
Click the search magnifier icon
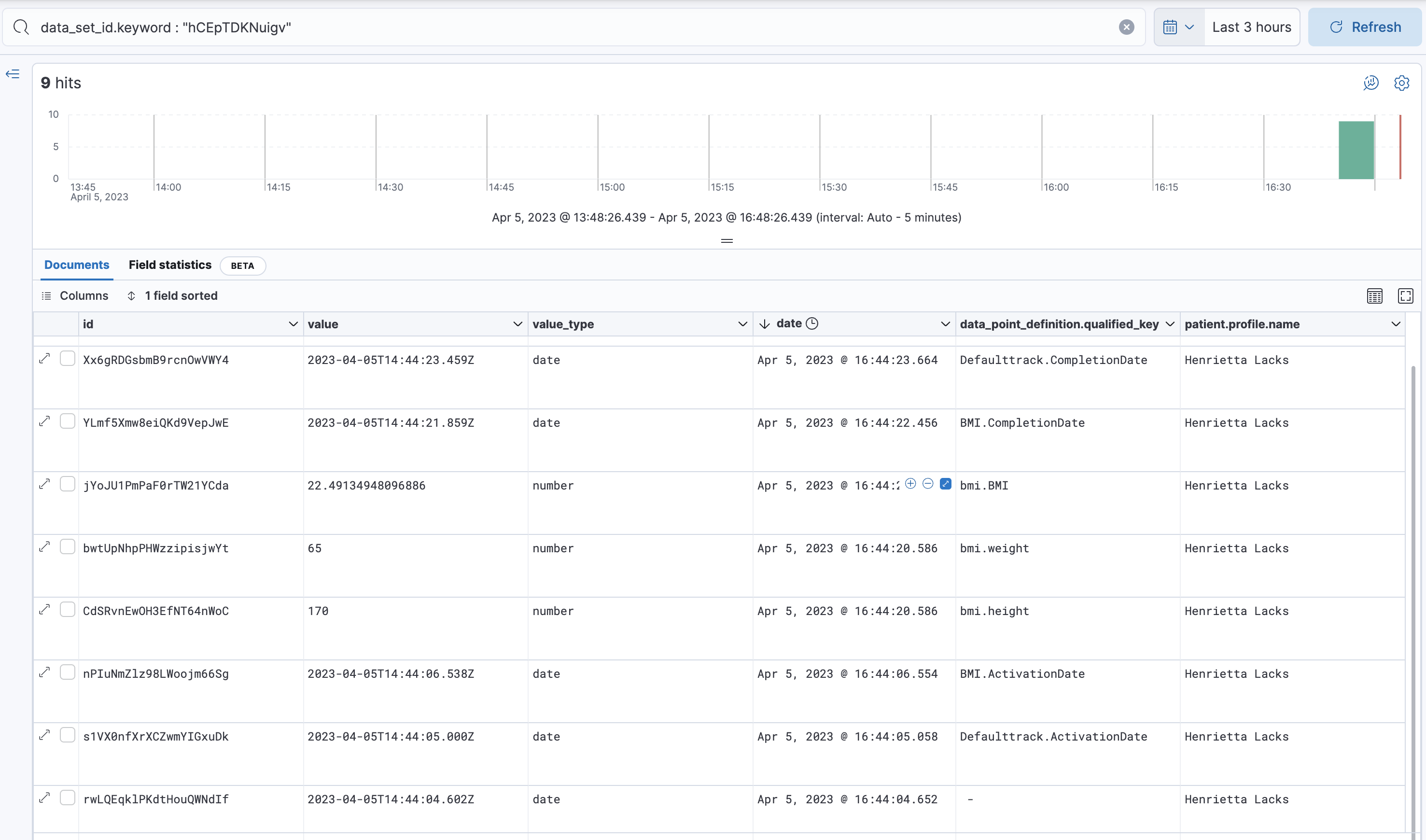(21, 27)
